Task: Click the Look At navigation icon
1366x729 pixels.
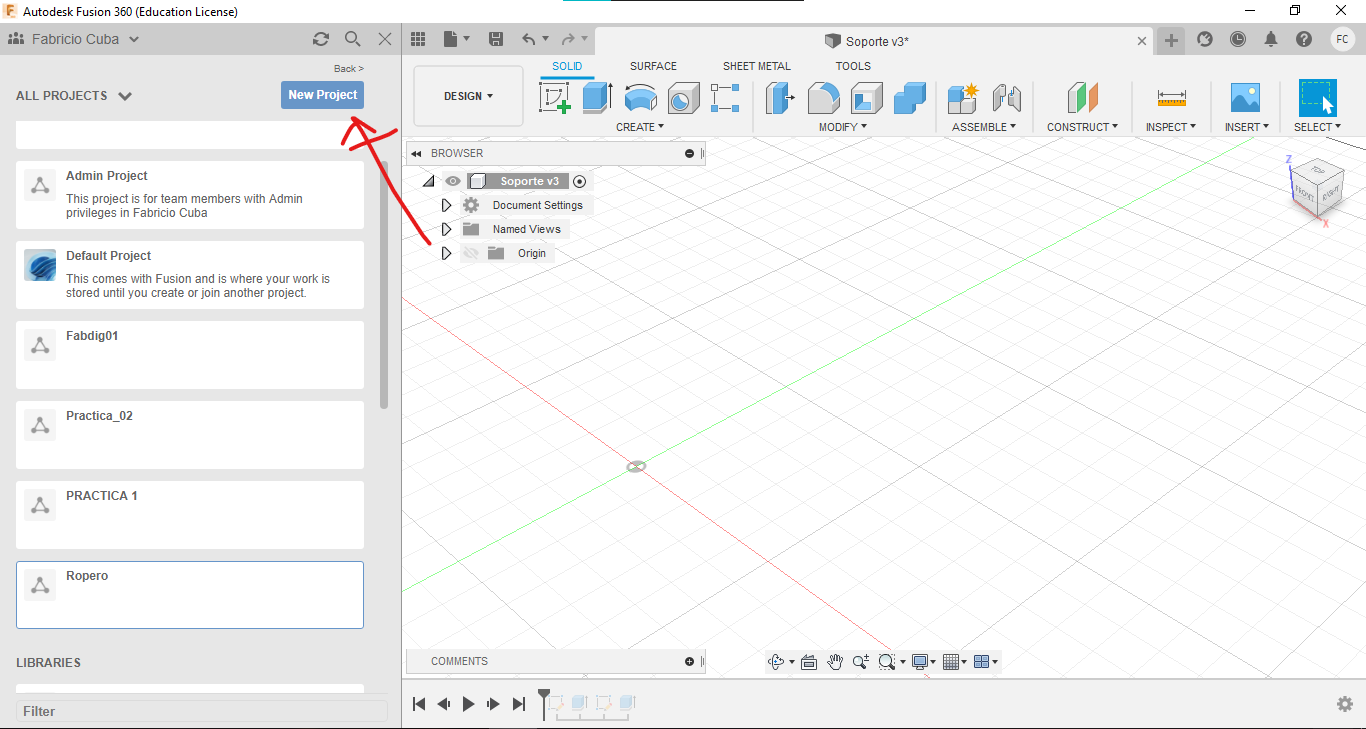Action: [809, 662]
